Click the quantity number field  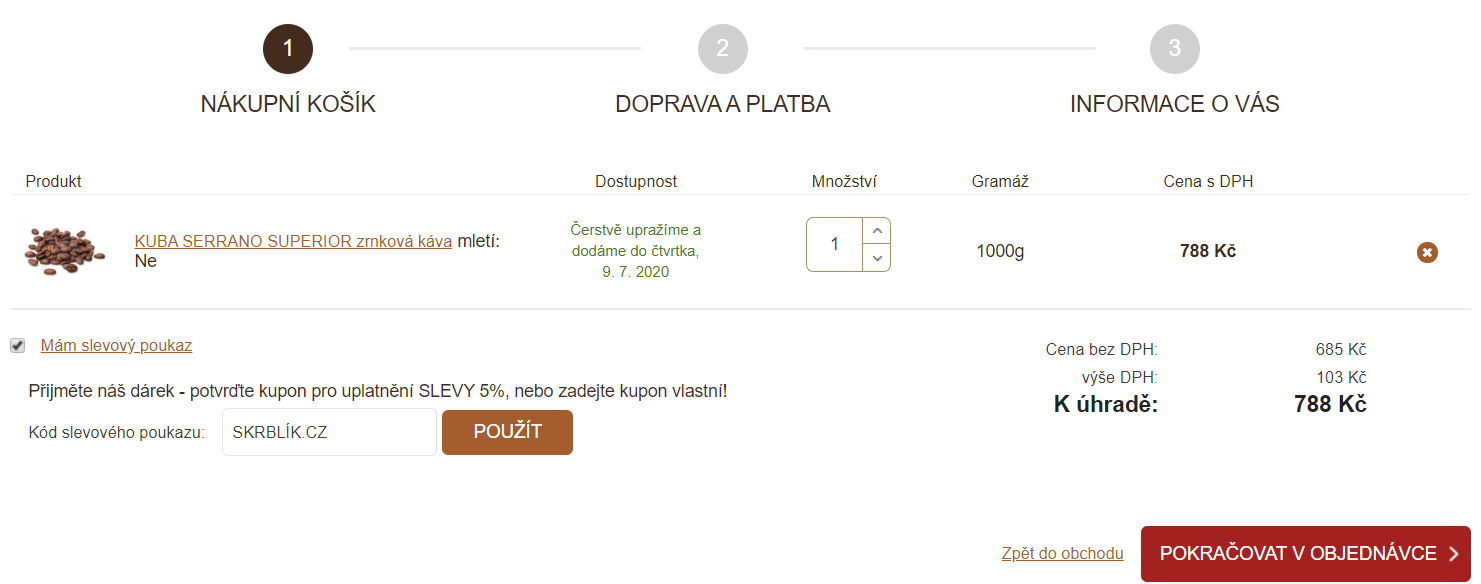pyautogui.click(x=835, y=245)
